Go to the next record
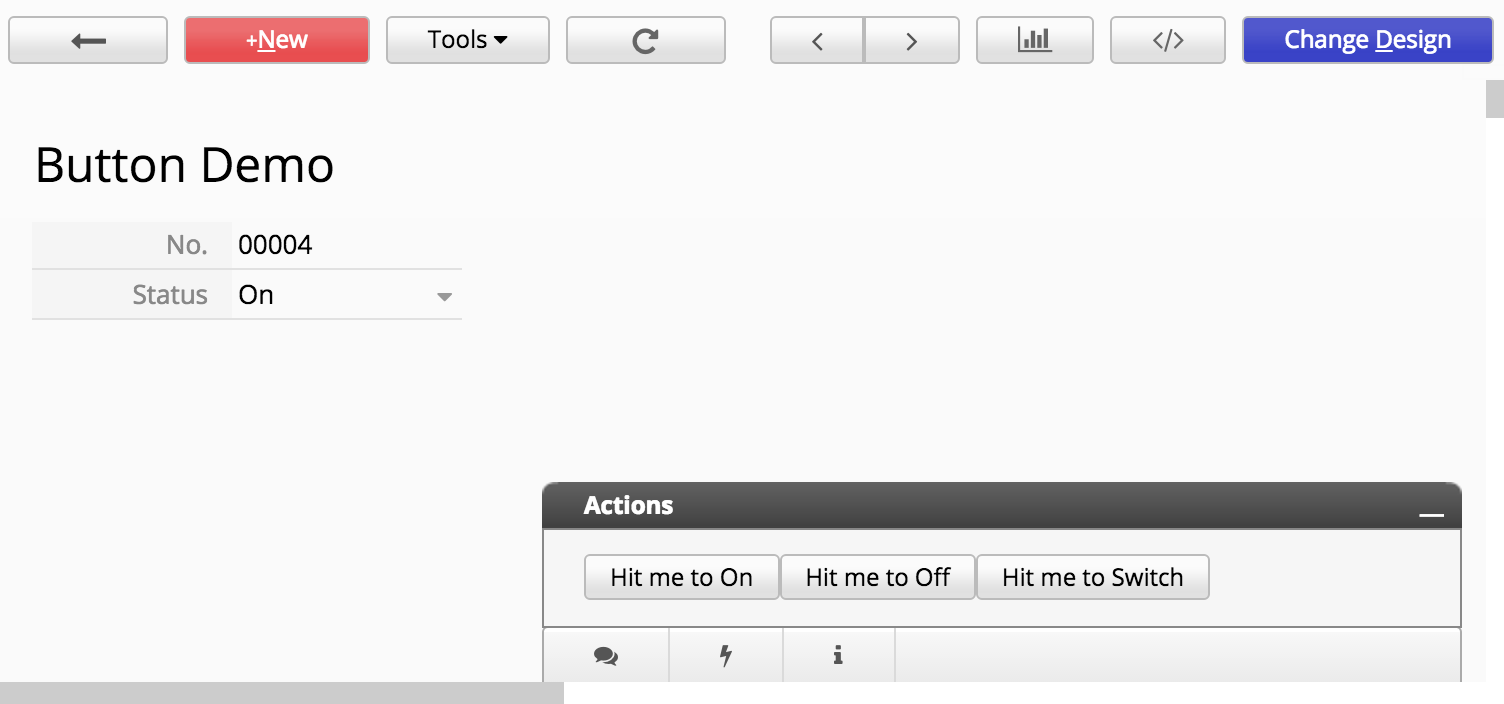1504x704 pixels. coord(911,40)
